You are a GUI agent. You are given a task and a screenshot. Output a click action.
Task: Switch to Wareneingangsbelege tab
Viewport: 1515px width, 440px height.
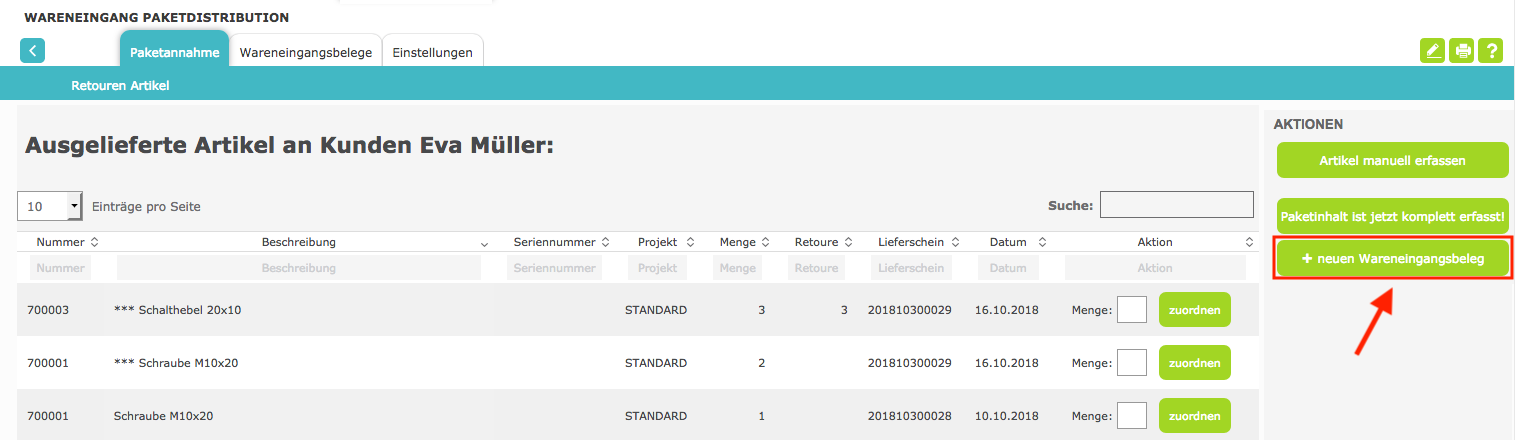click(x=306, y=53)
